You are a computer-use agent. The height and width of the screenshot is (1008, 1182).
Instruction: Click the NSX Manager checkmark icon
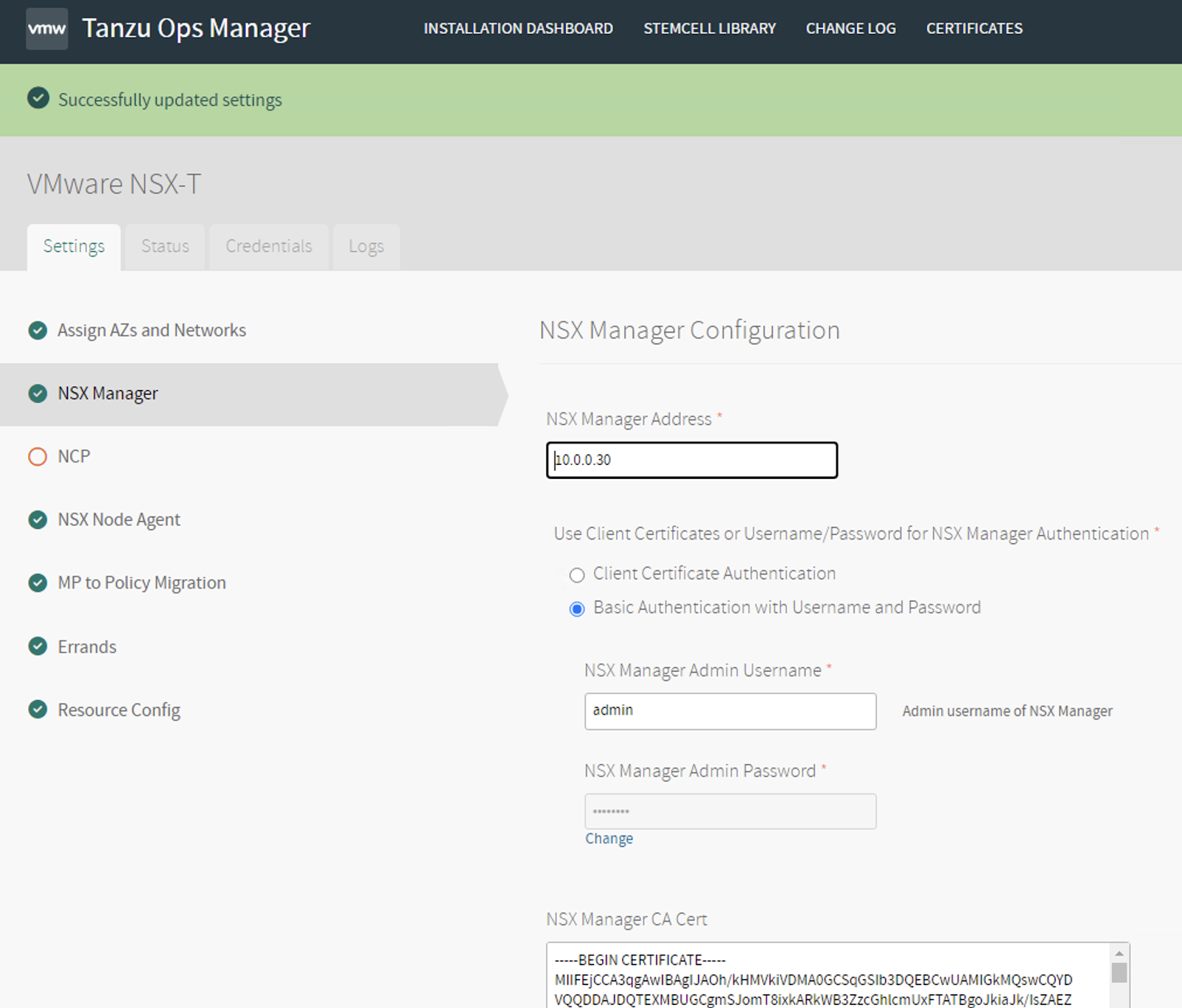pyautogui.click(x=38, y=393)
